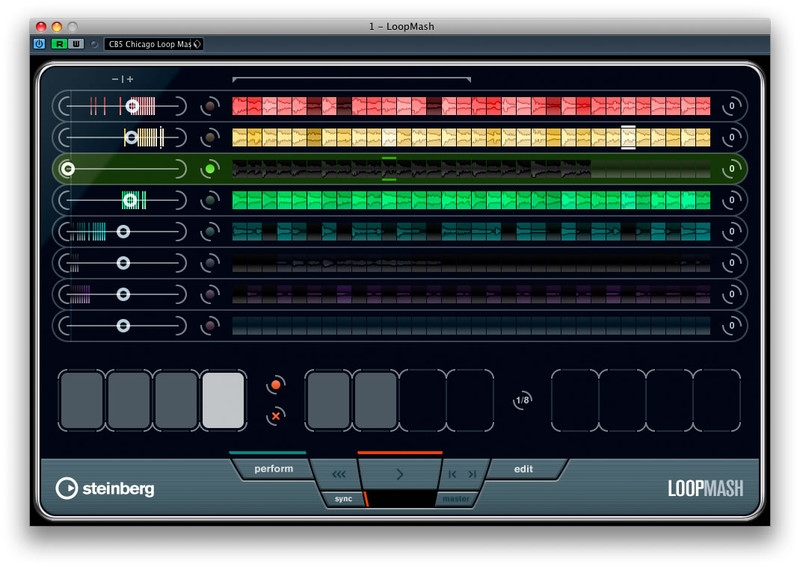The image size is (800, 567).
Task: Click the triple-arrow rewind button
Action: pos(339,474)
